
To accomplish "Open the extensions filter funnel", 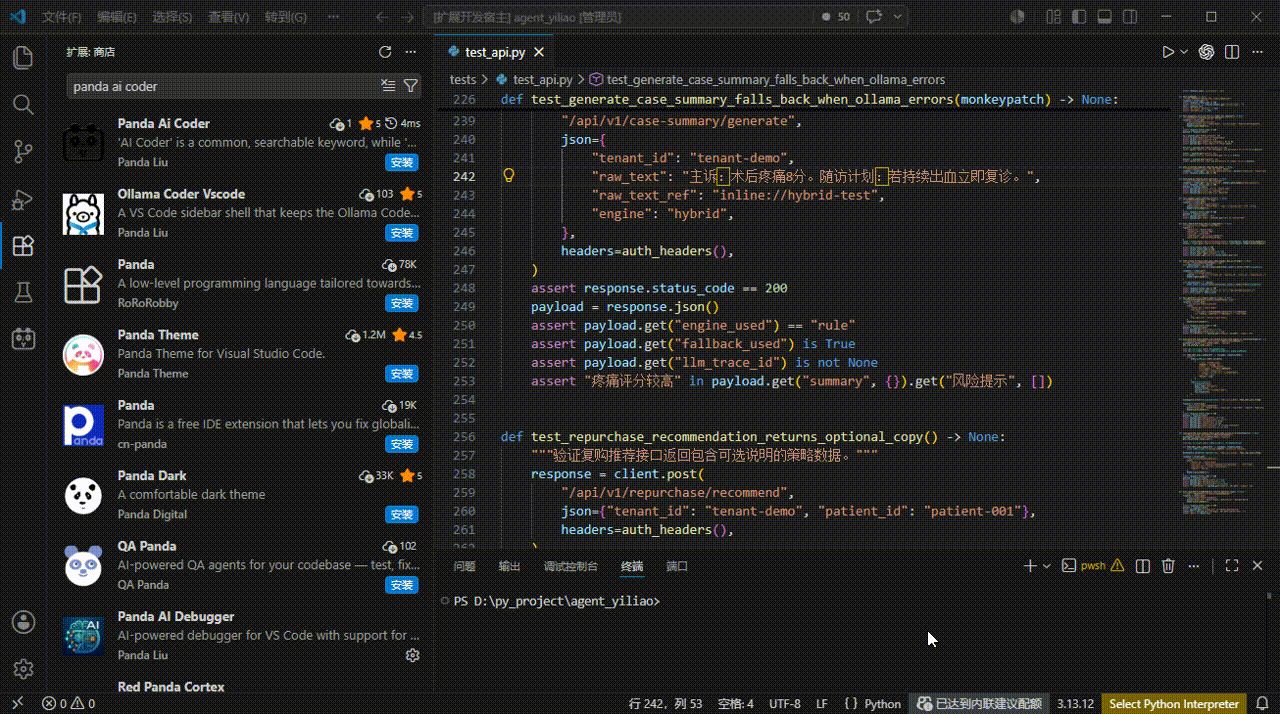I will coord(410,86).
